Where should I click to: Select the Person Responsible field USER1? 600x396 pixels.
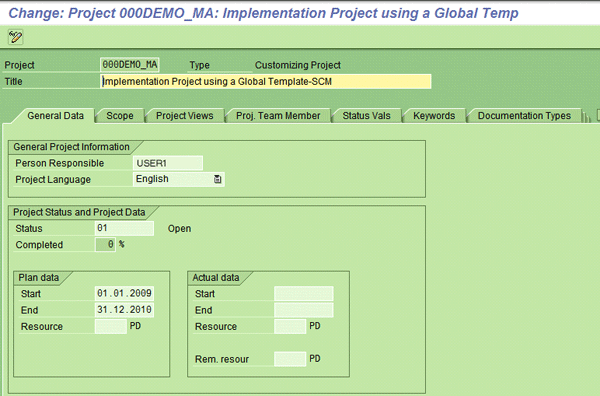tap(168, 163)
